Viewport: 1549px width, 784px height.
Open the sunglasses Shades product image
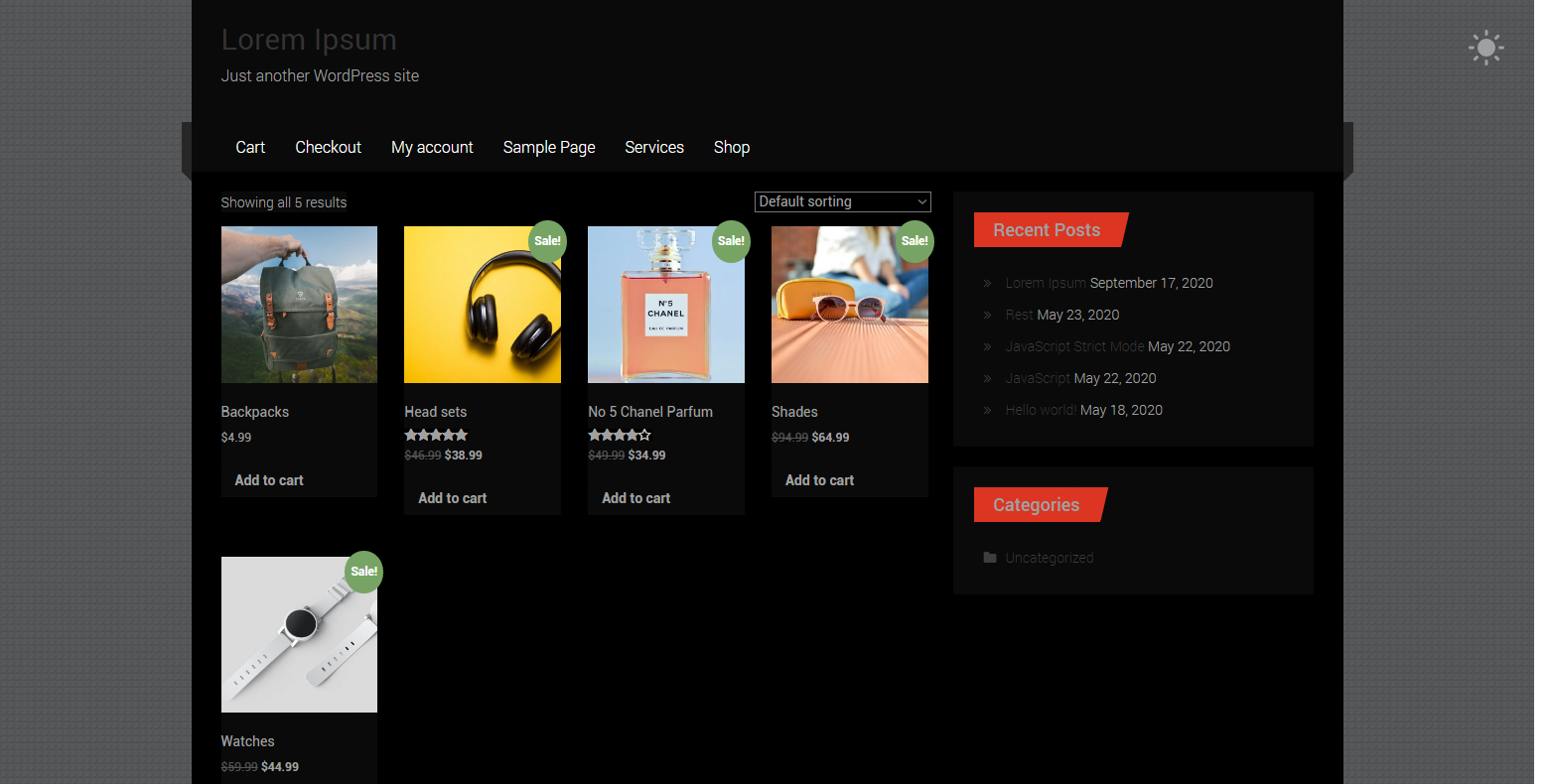[850, 305]
